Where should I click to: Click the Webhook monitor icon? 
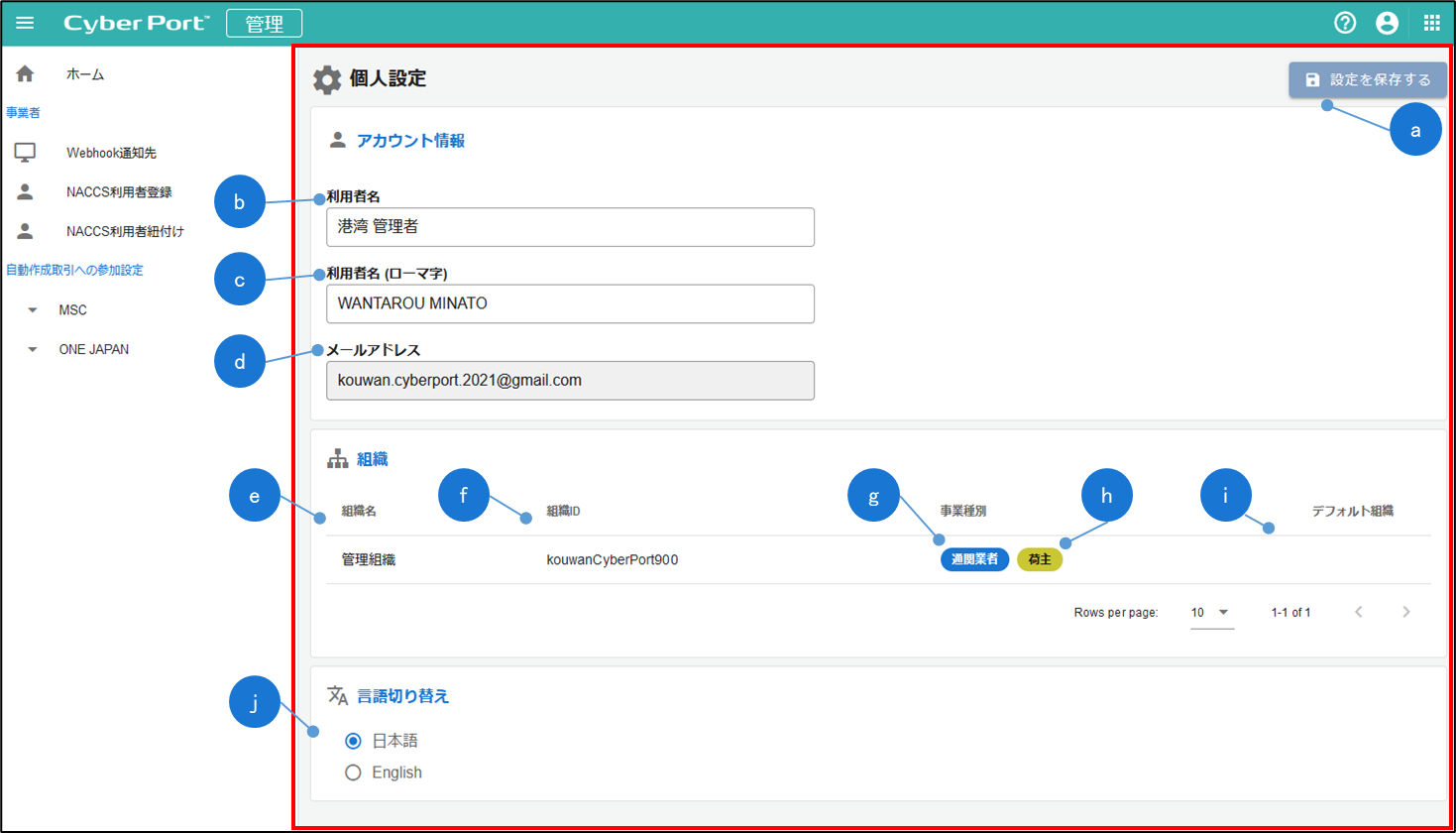[25, 153]
